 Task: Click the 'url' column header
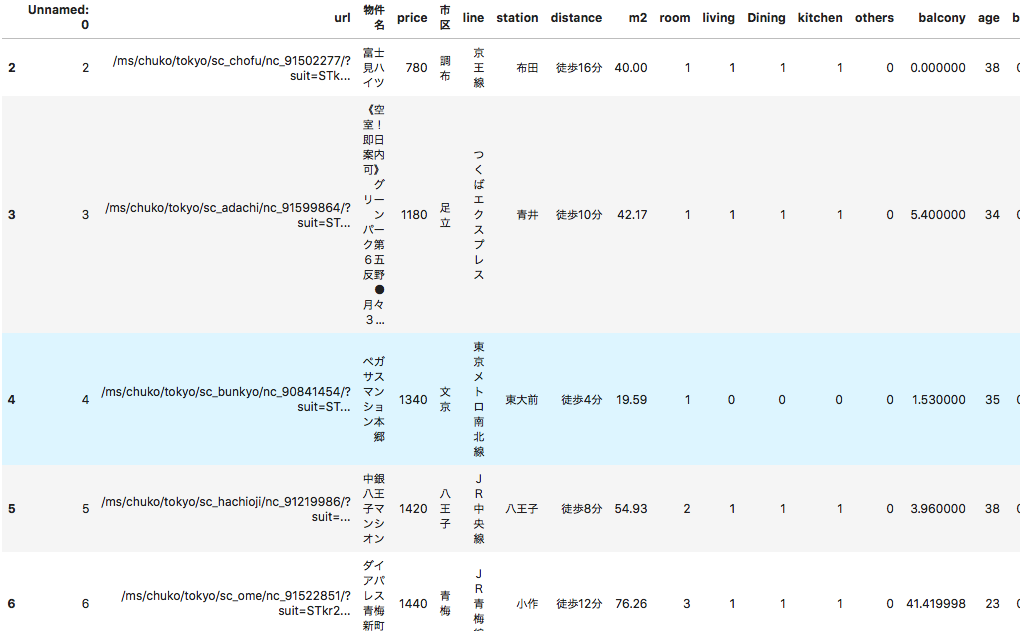click(342, 18)
